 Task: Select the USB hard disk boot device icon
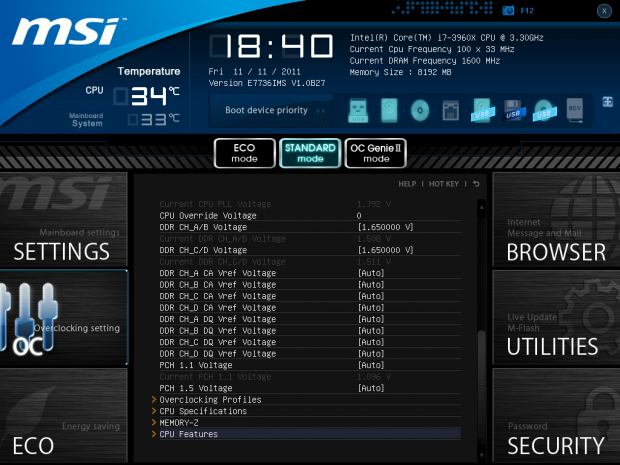(482, 110)
